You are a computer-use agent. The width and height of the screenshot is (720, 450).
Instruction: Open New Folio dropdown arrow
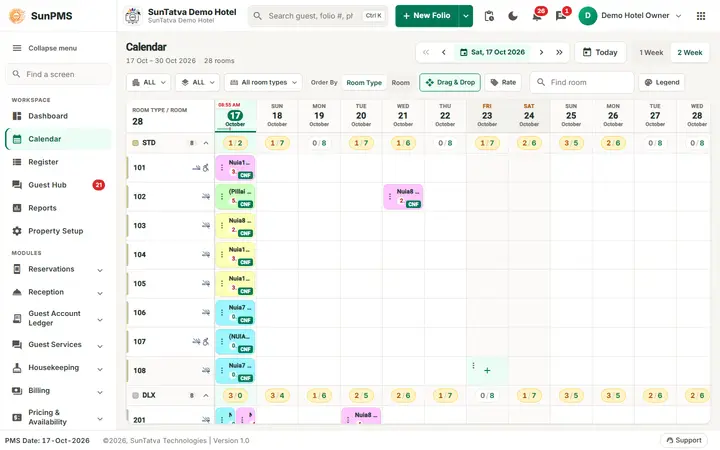click(x=466, y=16)
